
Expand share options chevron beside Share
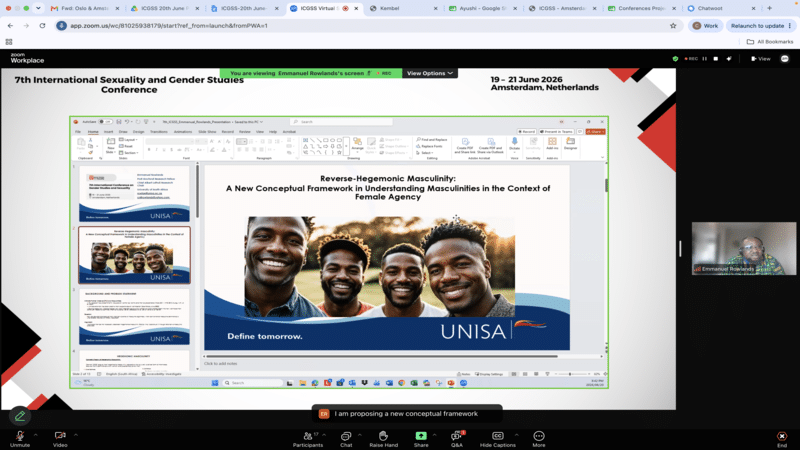tap(434, 435)
